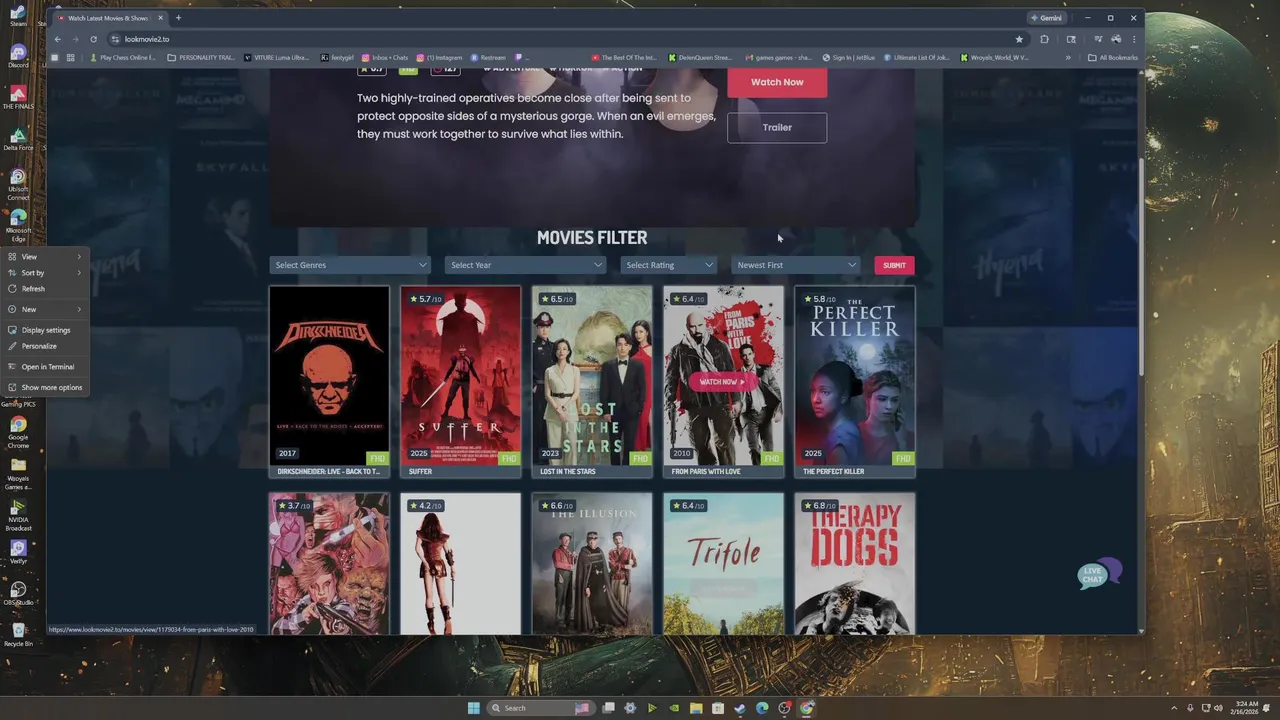Open Veifyr desktop icon
Viewport: 1280px width, 720px height.
click(18, 552)
